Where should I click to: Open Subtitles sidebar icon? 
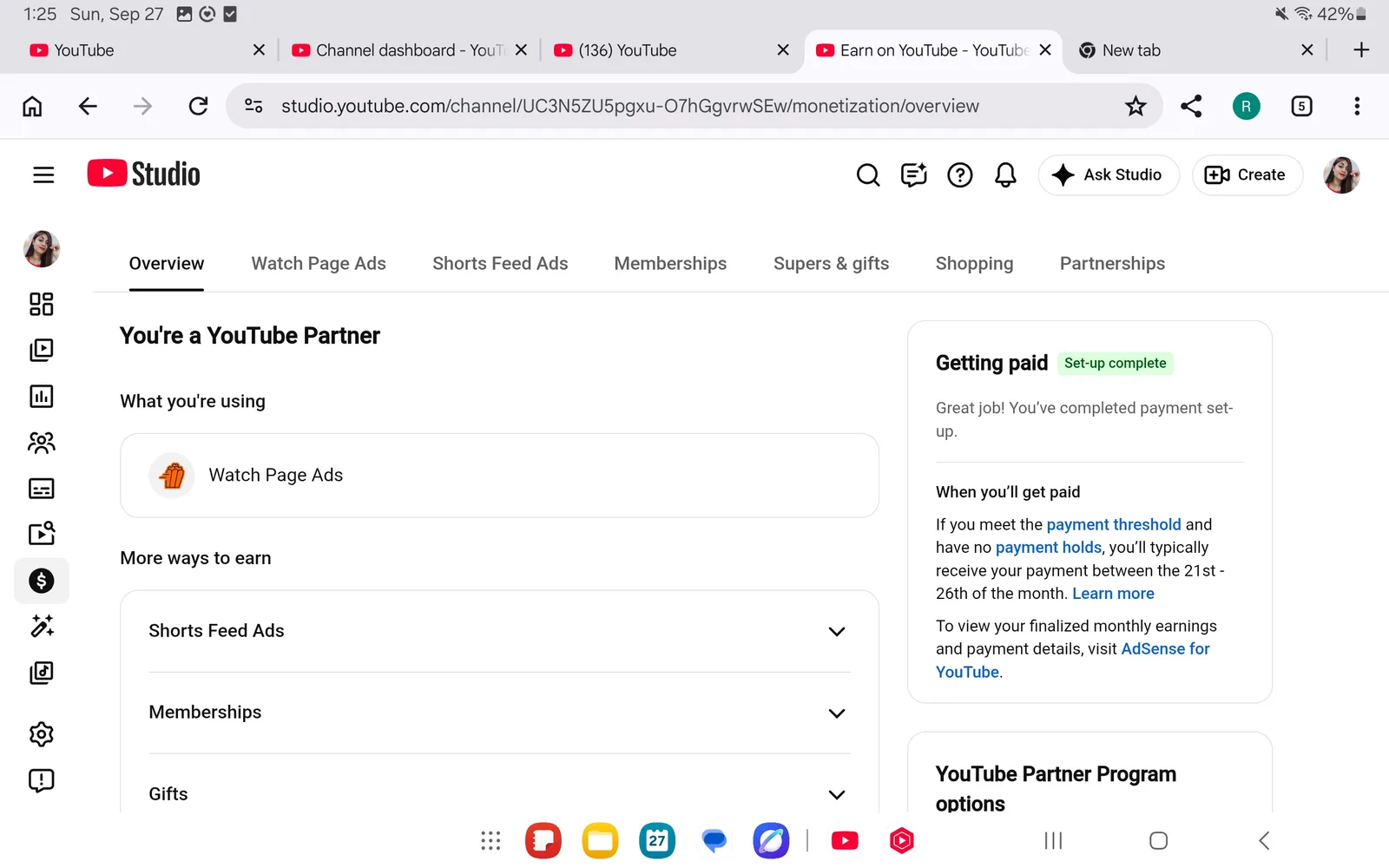pos(42,489)
